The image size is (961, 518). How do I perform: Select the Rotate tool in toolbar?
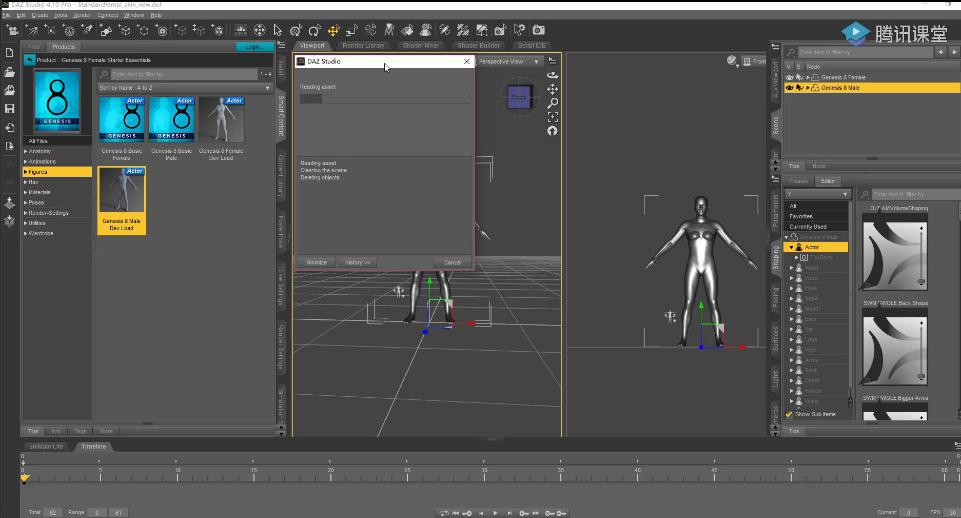[x=315, y=30]
